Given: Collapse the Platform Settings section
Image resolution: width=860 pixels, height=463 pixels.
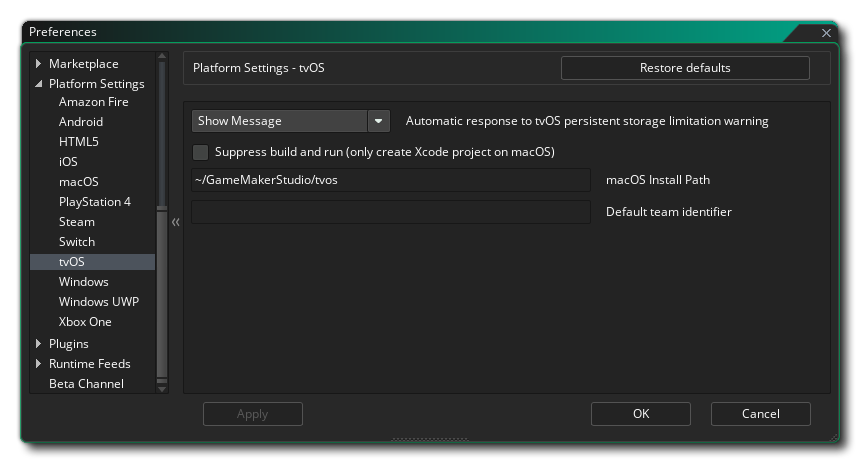Looking at the screenshot, I should [39, 84].
